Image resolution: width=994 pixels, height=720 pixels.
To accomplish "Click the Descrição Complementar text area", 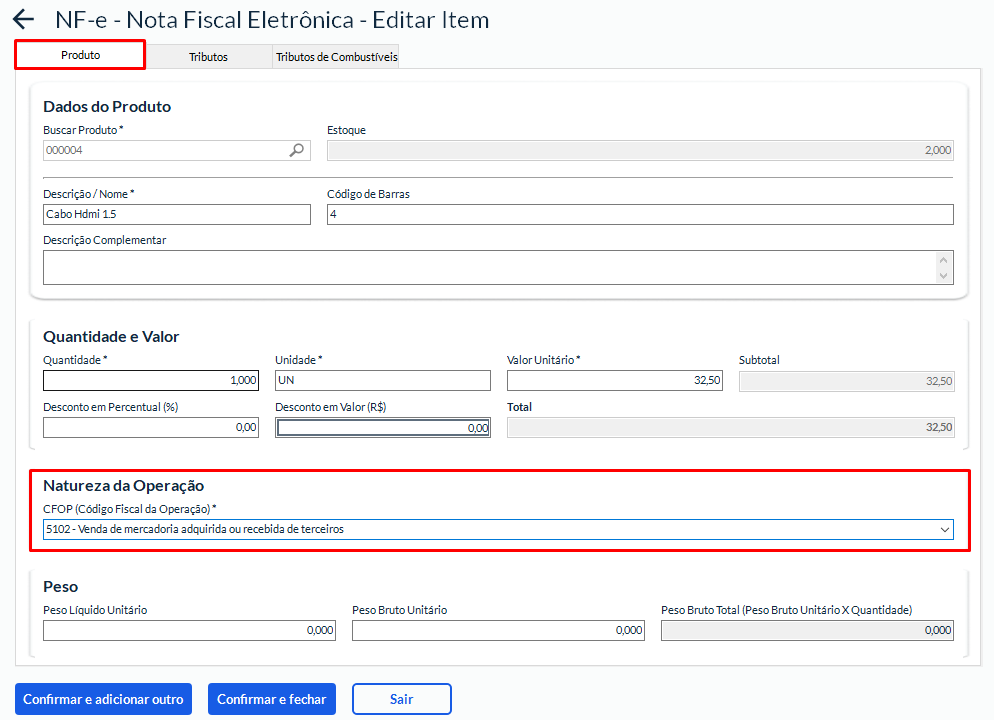I will pos(490,267).
